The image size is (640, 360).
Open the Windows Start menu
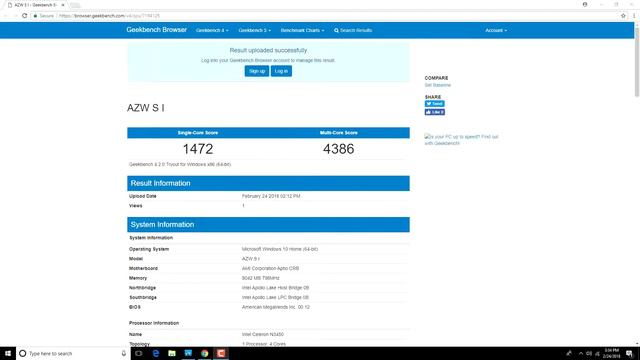(8, 353)
